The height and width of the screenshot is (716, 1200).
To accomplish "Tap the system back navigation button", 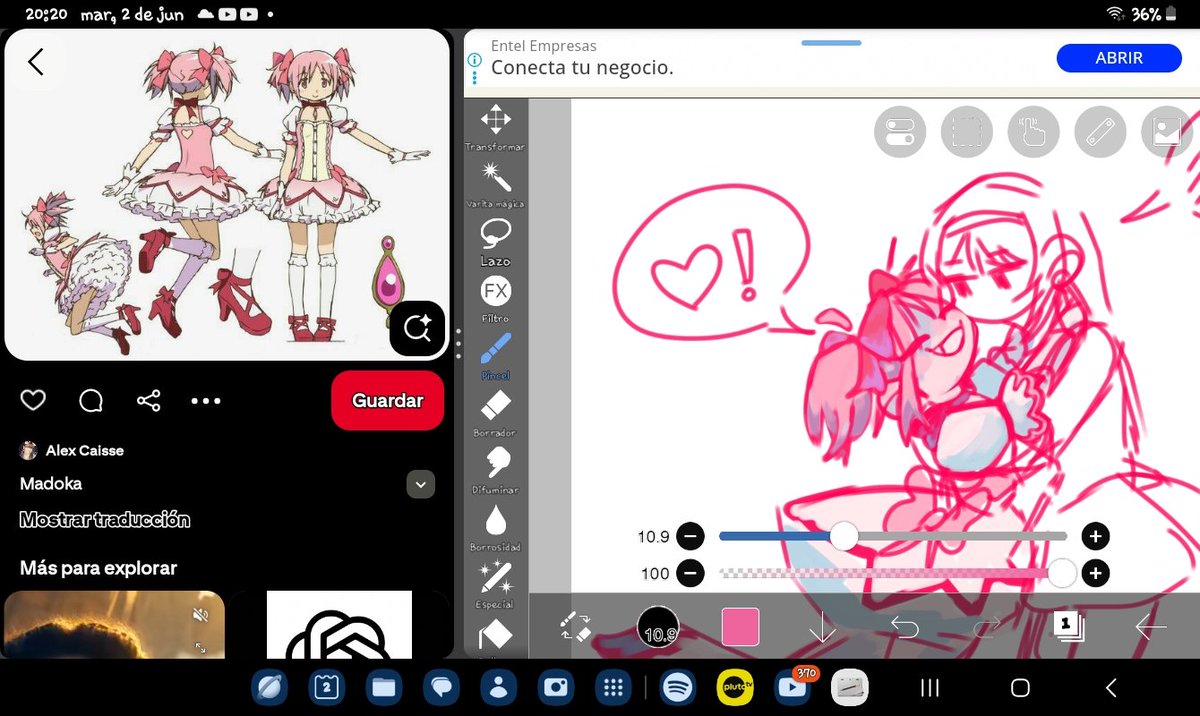I will [1110, 687].
